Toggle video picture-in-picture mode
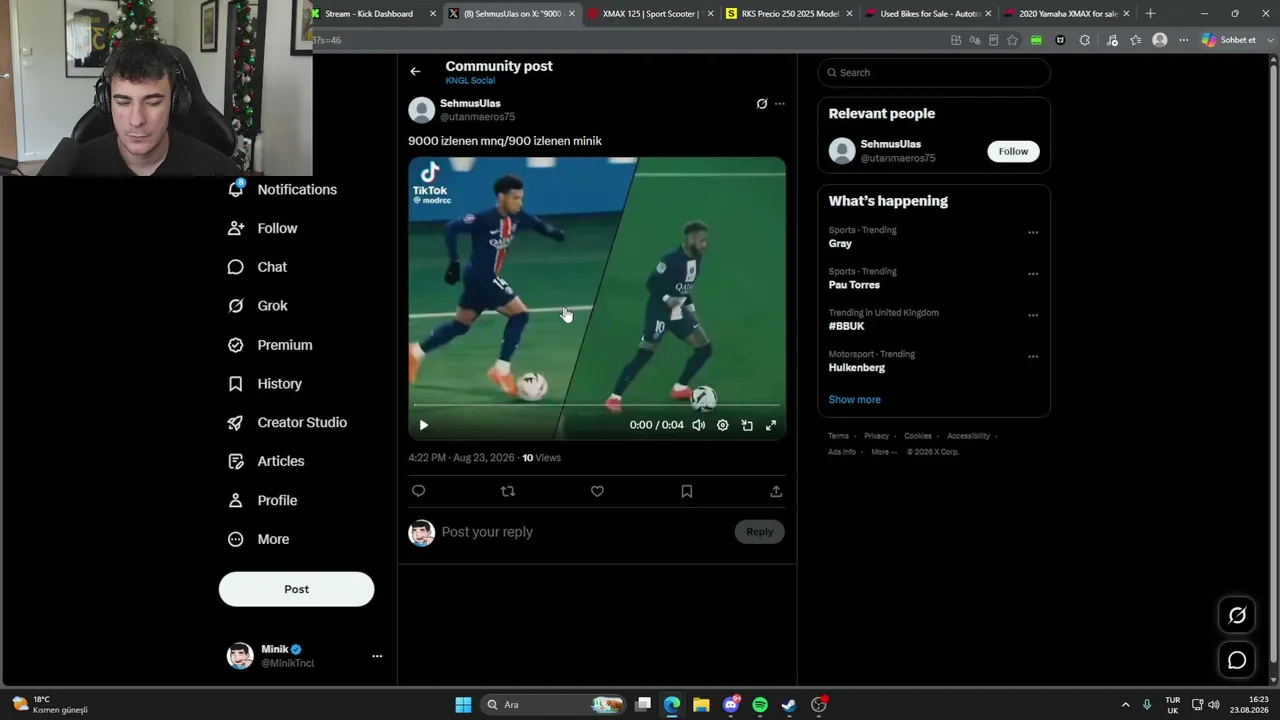 click(x=747, y=425)
